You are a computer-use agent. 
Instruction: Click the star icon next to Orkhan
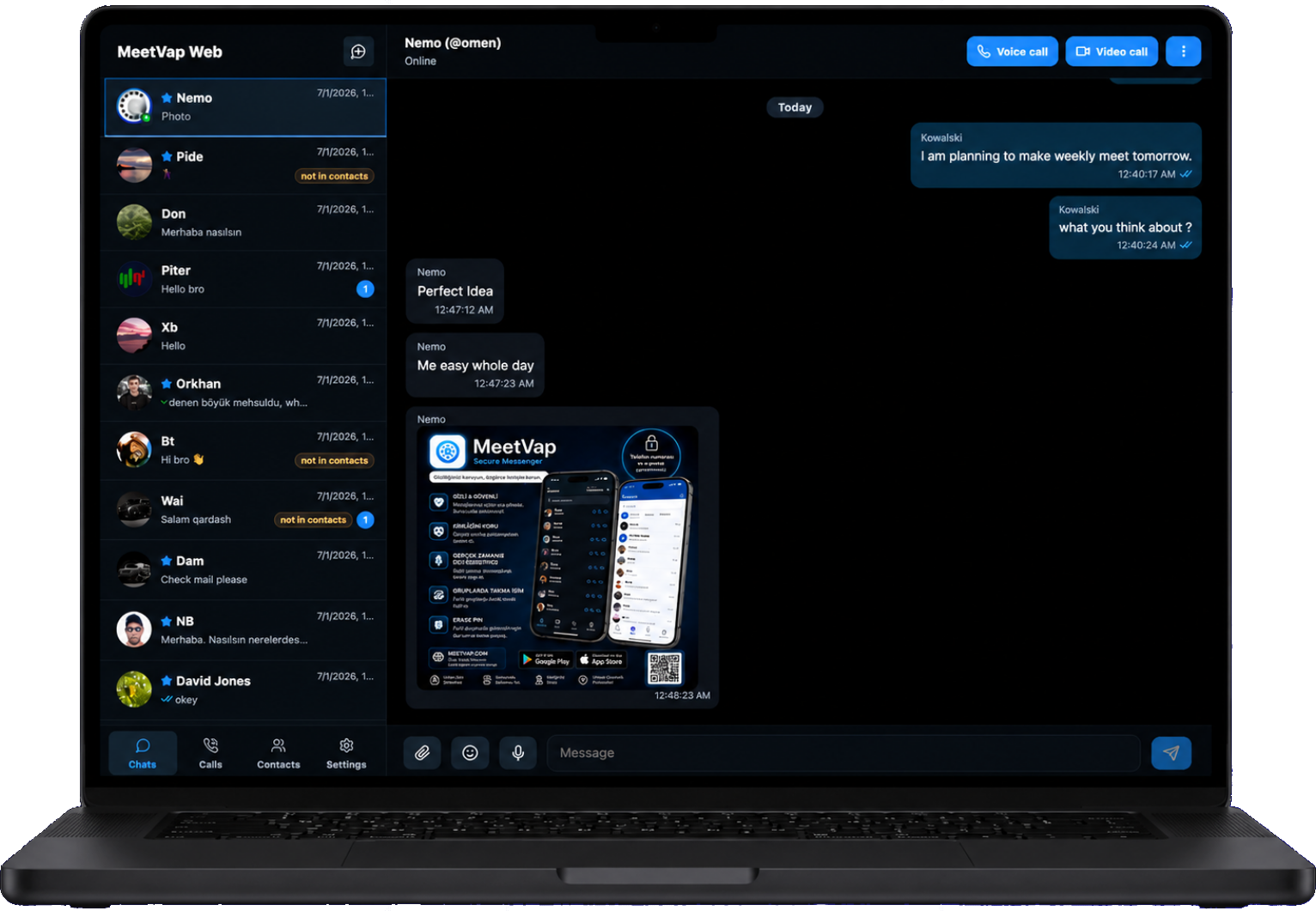click(167, 384)
